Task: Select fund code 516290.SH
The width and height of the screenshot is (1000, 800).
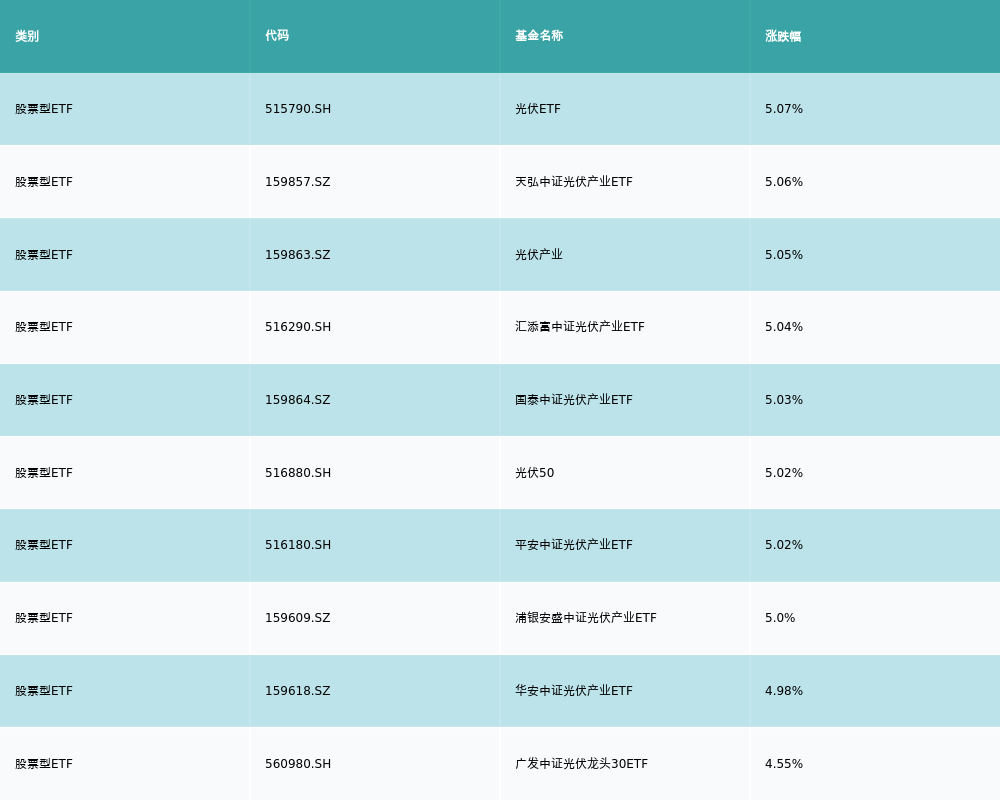Action: [x=298, y=327]
